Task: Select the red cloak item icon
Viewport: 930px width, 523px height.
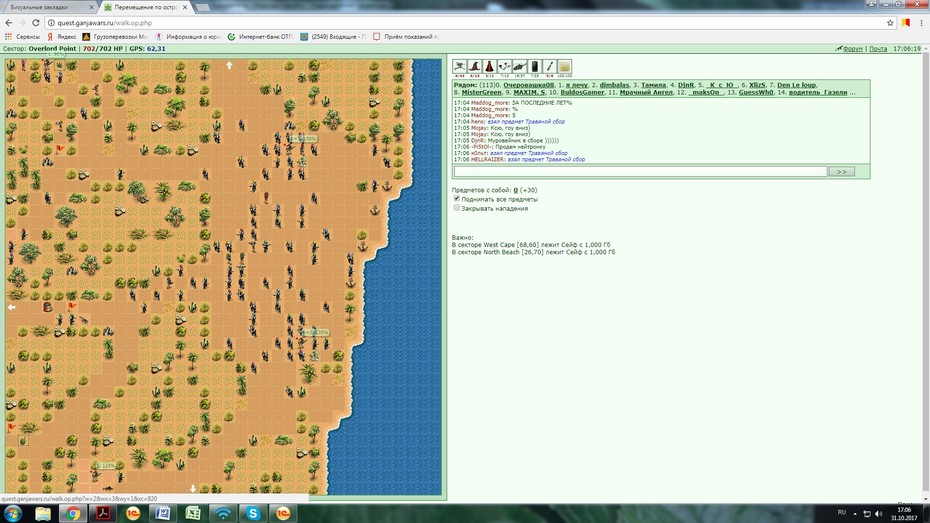Action: point(489,66)
